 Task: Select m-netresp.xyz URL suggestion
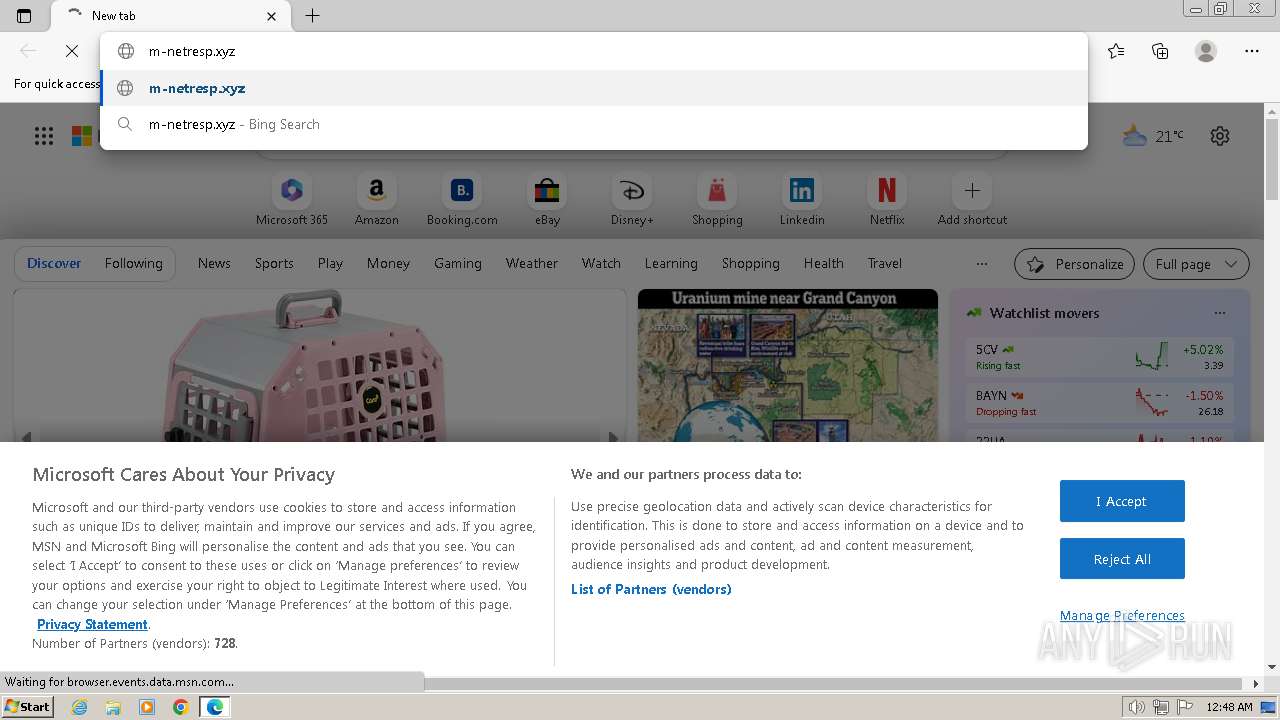click(594, 88)
